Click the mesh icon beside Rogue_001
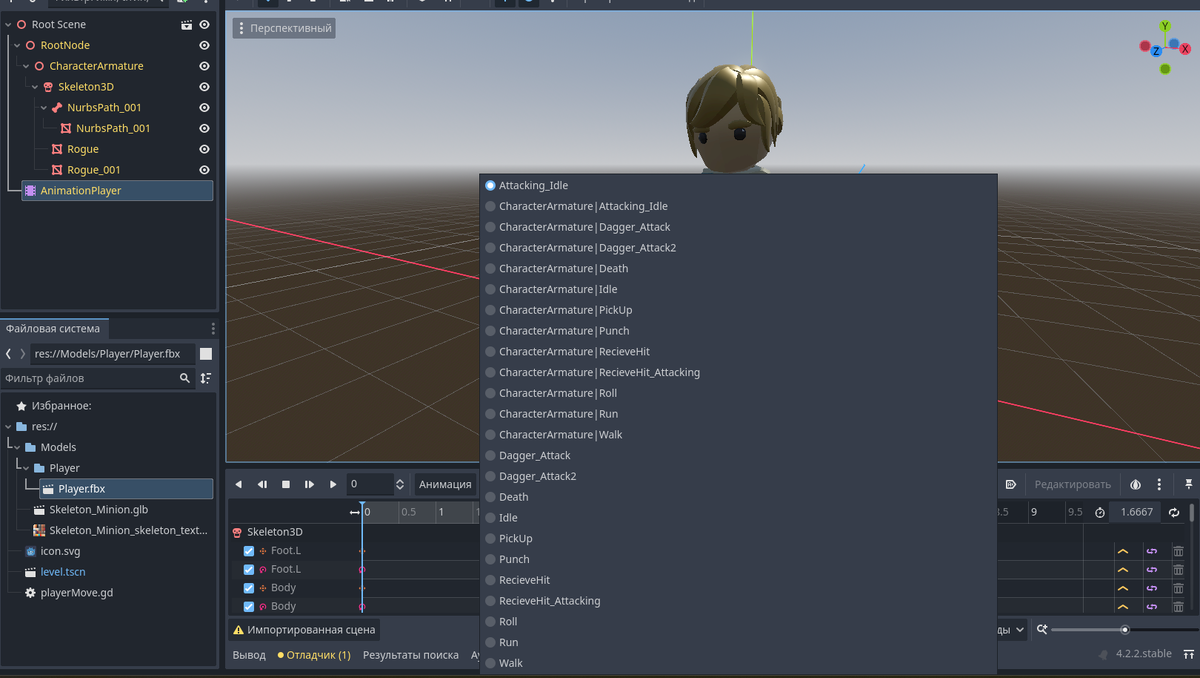Screen dimensions: 1200x678 [x=57, y=170]
